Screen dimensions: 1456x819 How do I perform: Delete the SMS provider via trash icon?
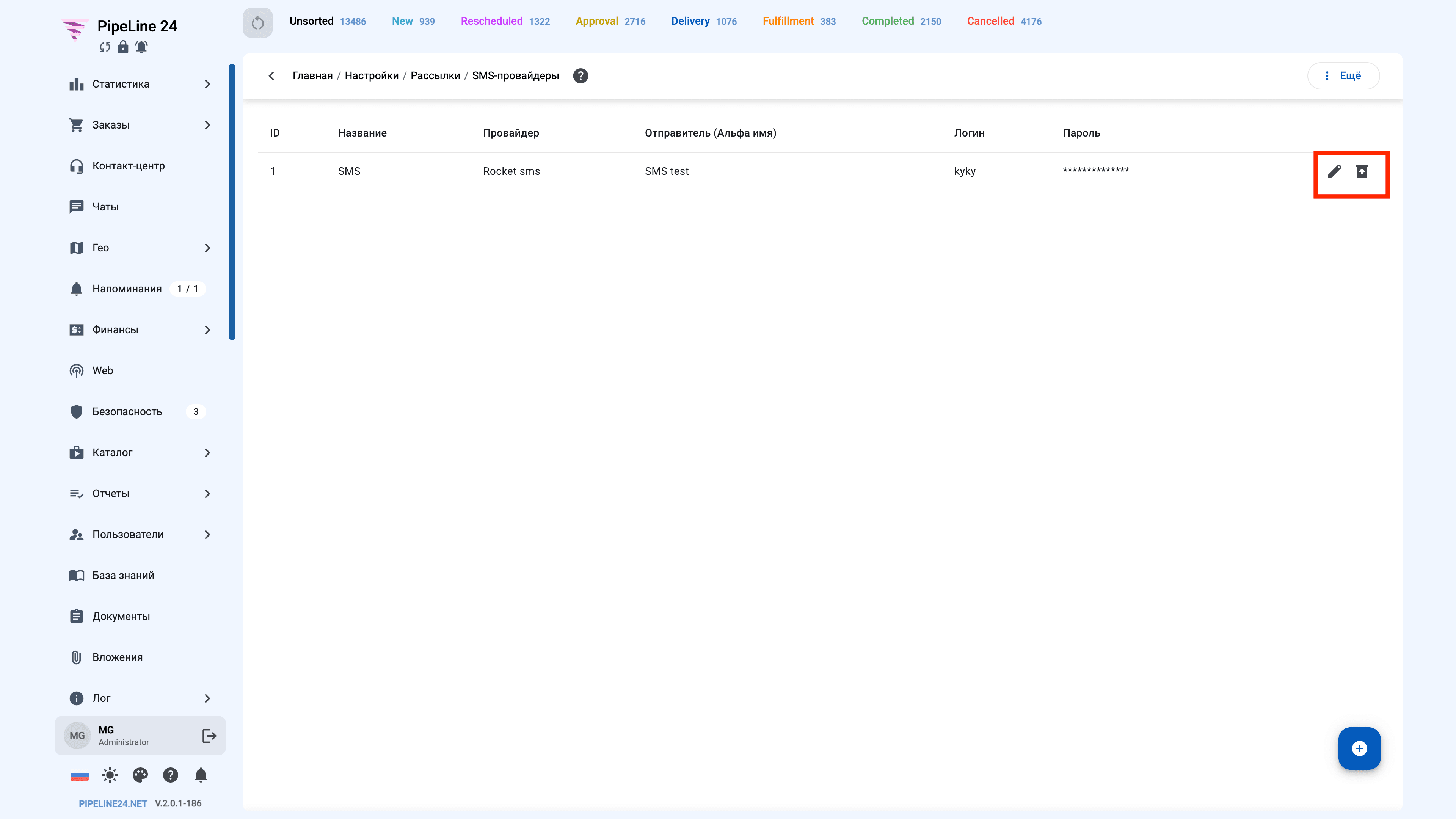click(1362, 171)
